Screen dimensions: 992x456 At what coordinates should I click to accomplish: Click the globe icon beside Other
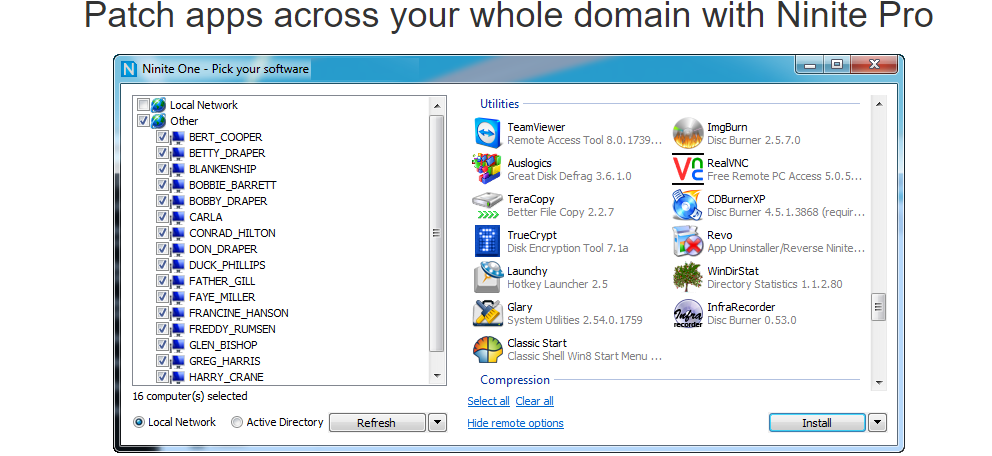[159, 121]
